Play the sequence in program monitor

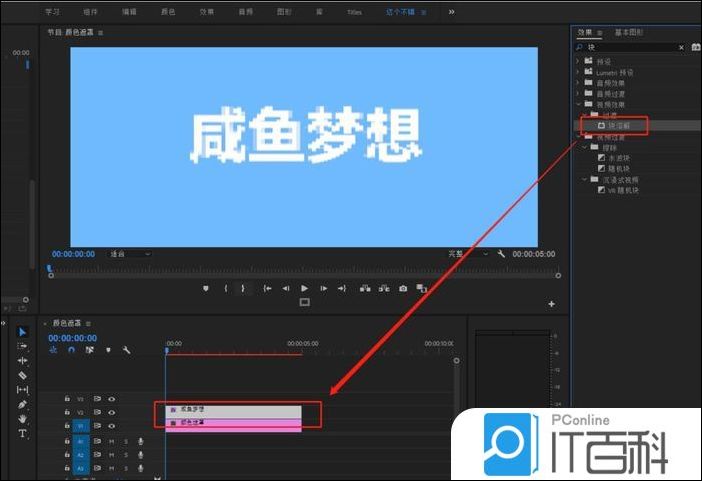(x=304, y=288)
